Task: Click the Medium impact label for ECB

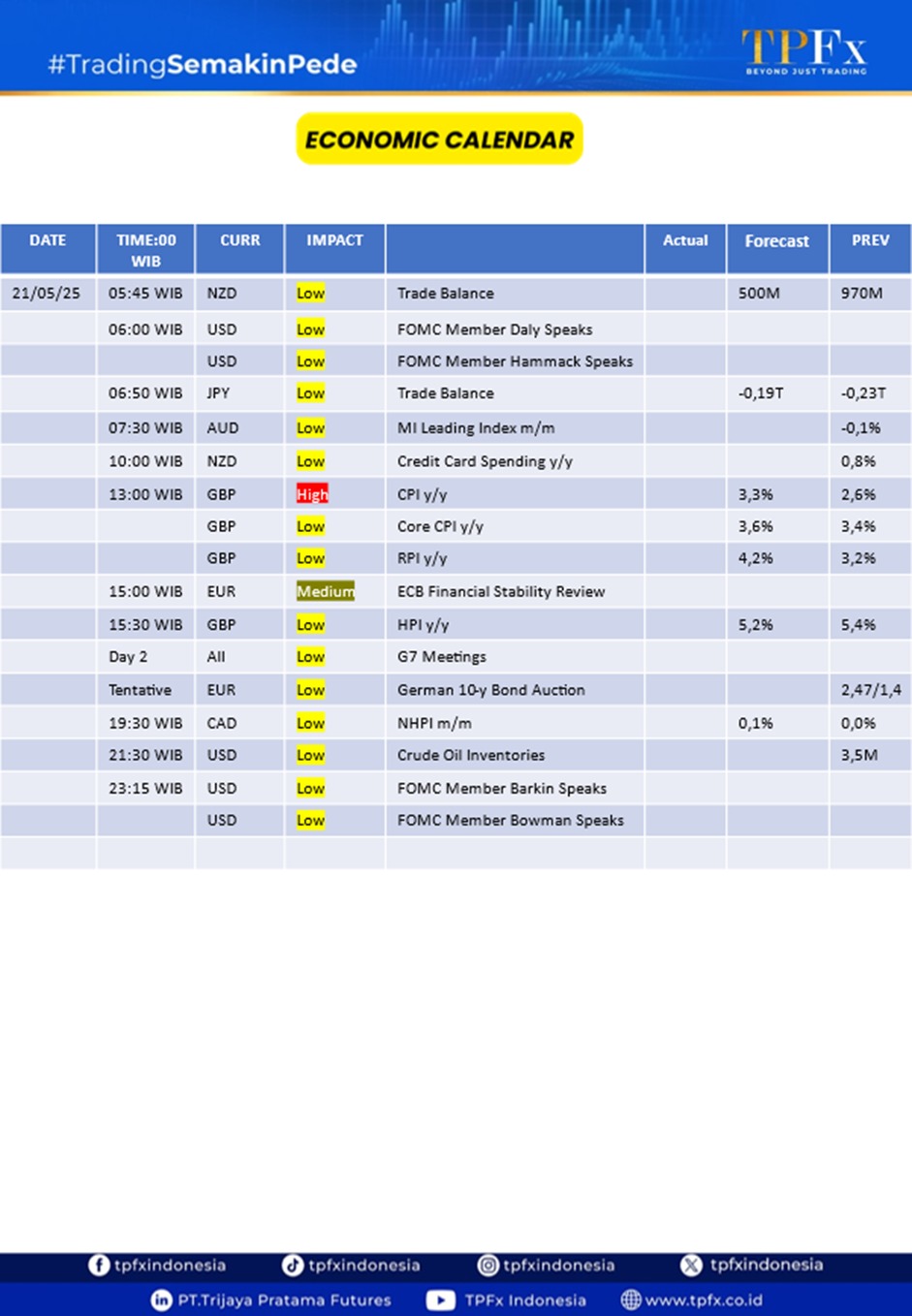Action: click(325, 591)
